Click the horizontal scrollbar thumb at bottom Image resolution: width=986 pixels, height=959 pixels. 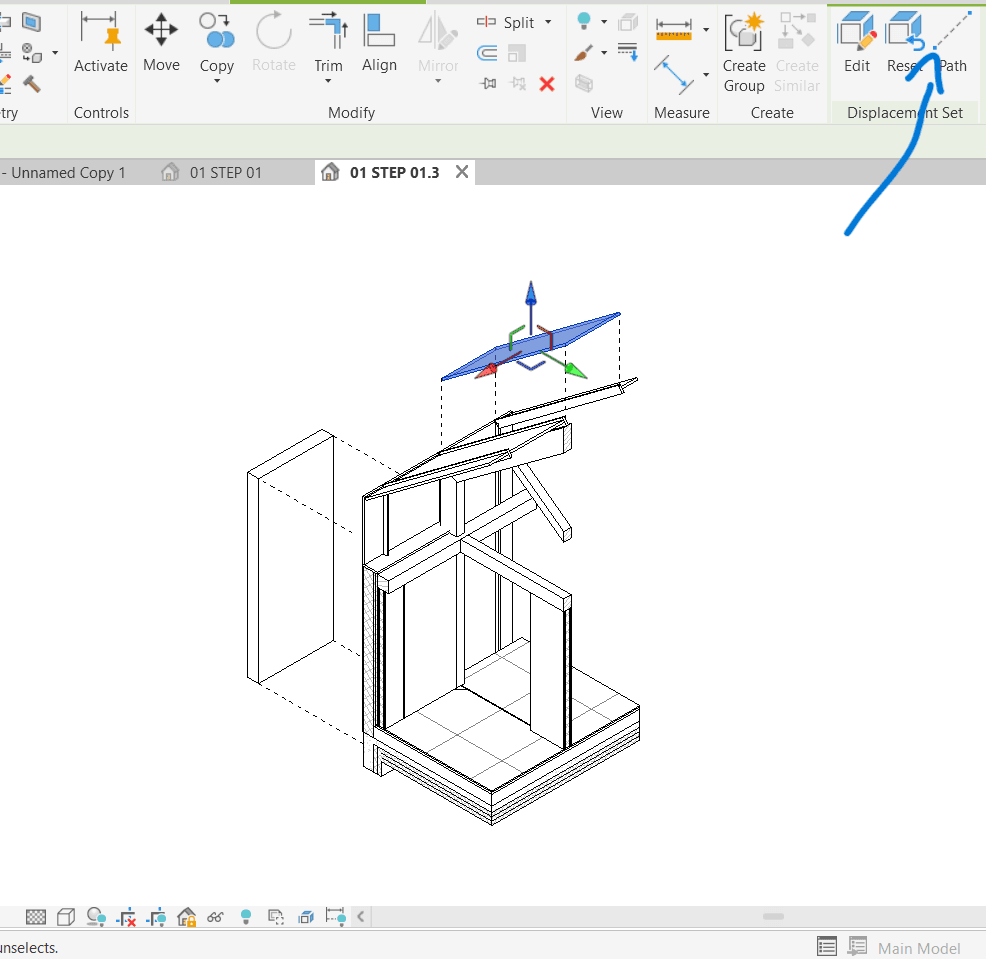click(773, 917)
